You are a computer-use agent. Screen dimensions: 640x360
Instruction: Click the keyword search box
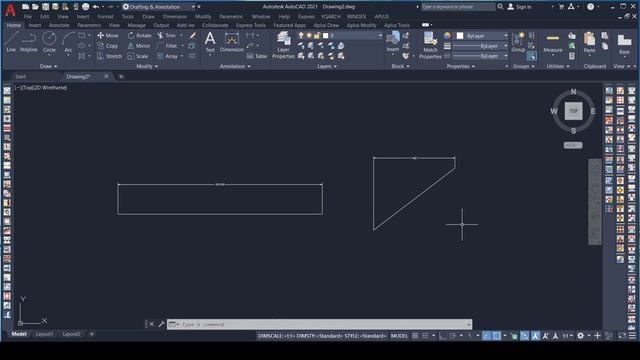pyautogui.click(x=458, y=7)
